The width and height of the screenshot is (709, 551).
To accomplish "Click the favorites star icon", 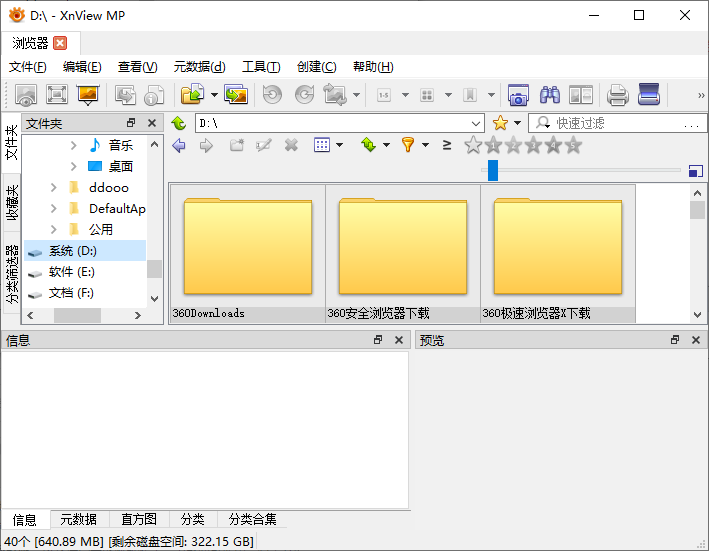I will tap(500, 123).
